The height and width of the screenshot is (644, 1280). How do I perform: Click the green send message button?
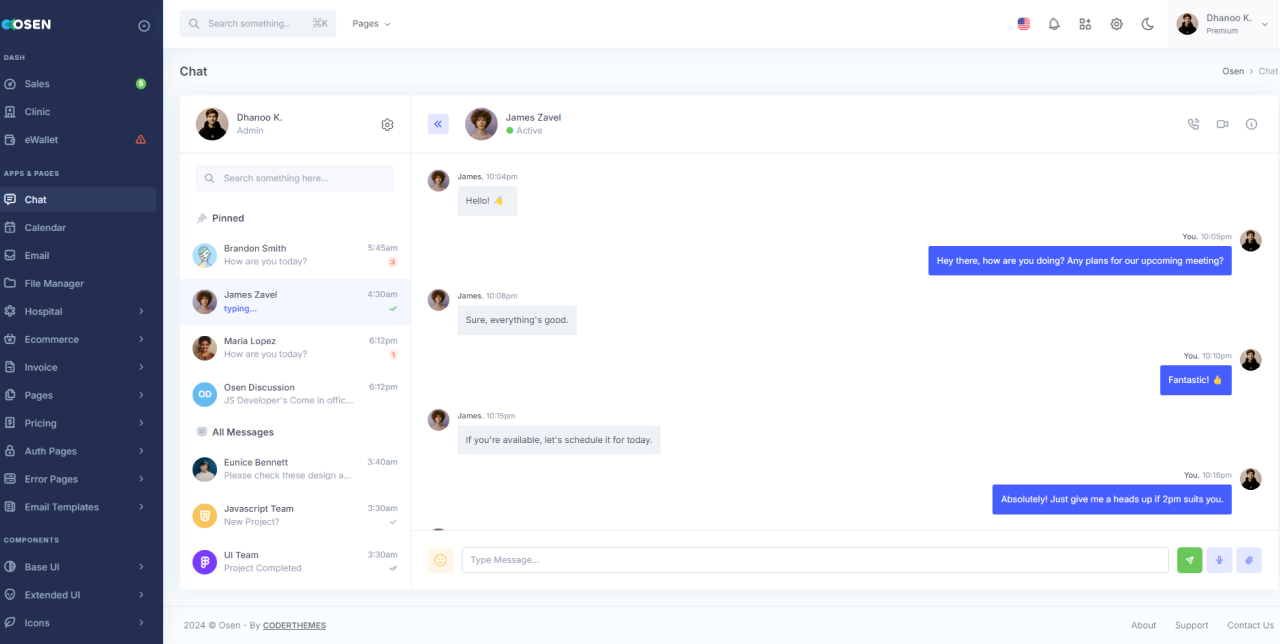[x=1189, y=560]
